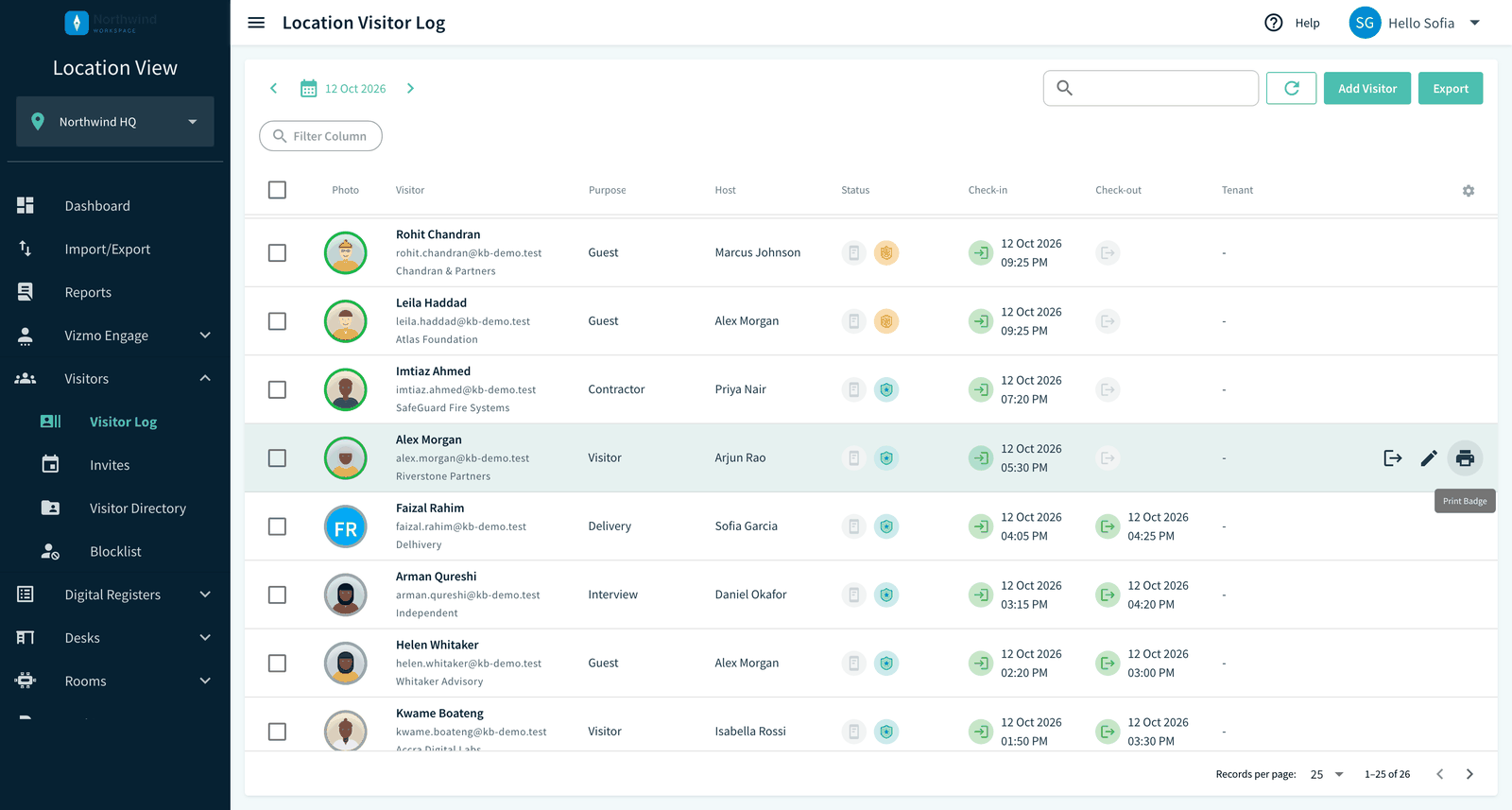
Task: Toggle the select-all header checkbox
Action: coord(277,190)
